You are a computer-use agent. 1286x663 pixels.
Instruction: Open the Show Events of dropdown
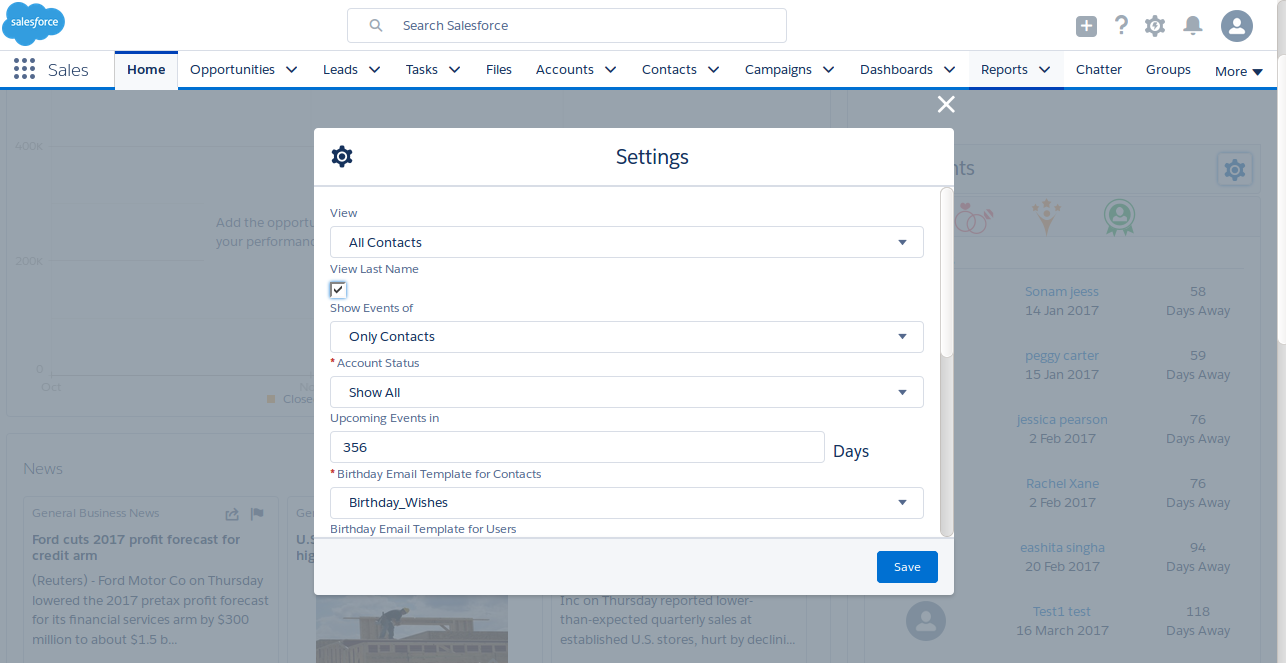[626, 336]
